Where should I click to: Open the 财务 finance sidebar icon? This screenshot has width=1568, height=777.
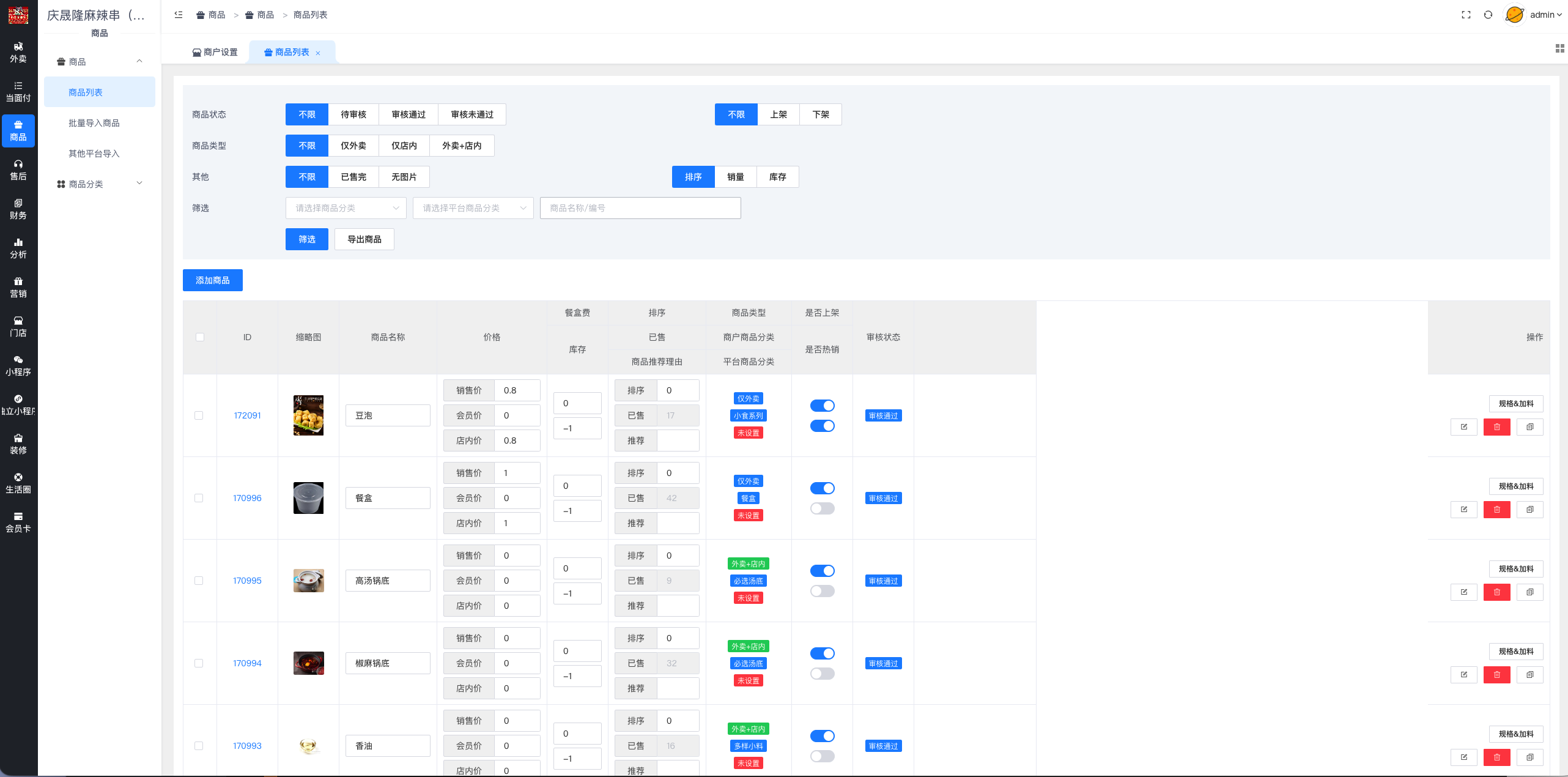pos(18,209)
